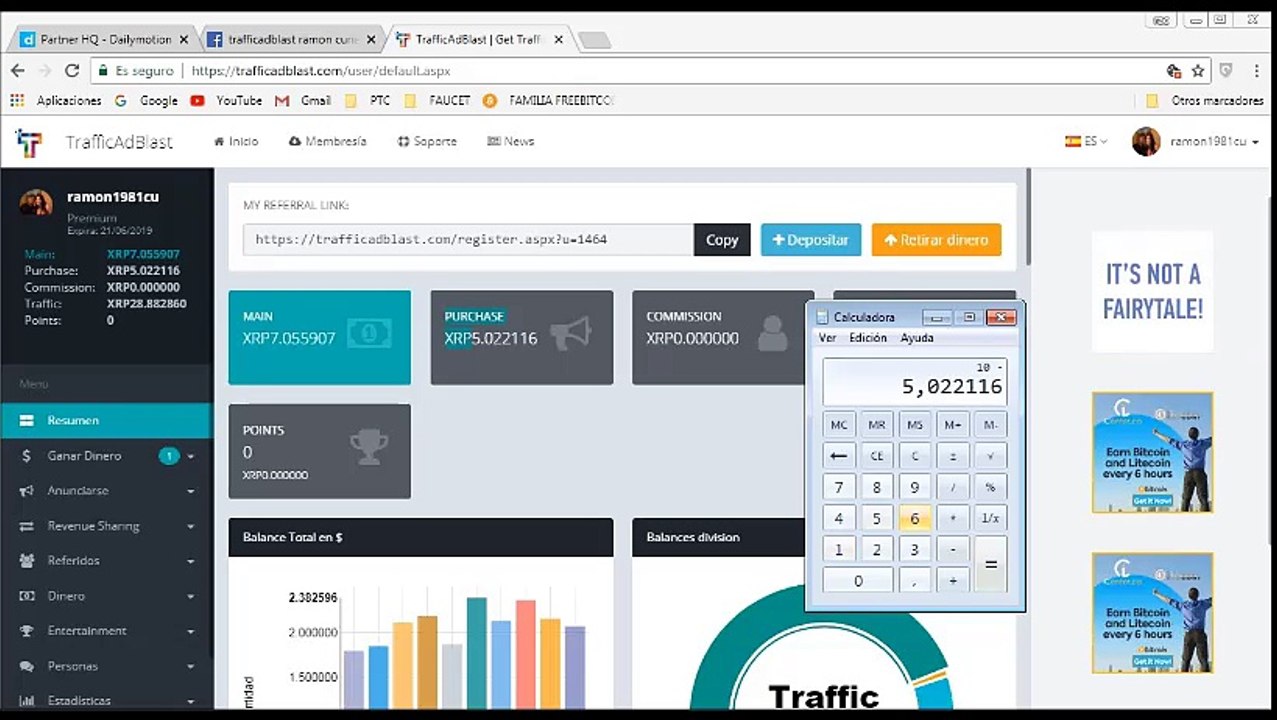Click the 1/x reciprocal key in Calculadora
Viewport: 1277px width, 720px height.
(990, 518)
